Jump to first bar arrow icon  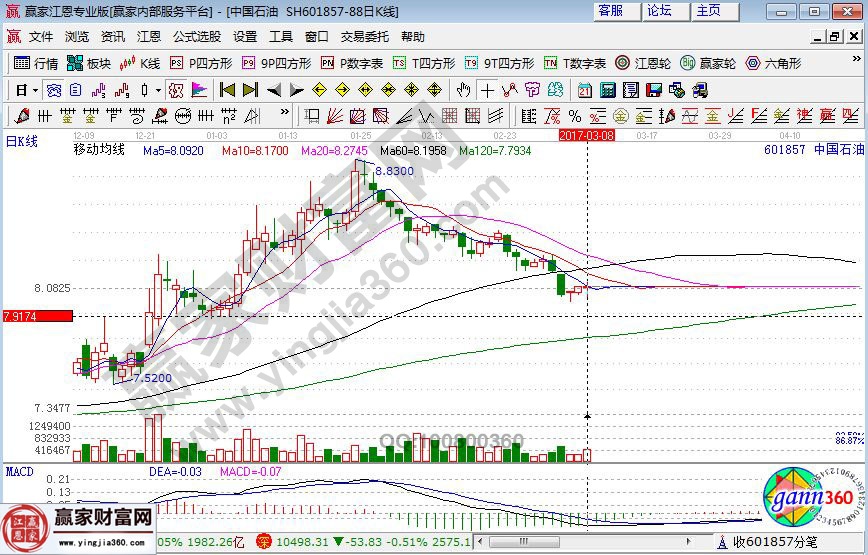tap(226, 89)
